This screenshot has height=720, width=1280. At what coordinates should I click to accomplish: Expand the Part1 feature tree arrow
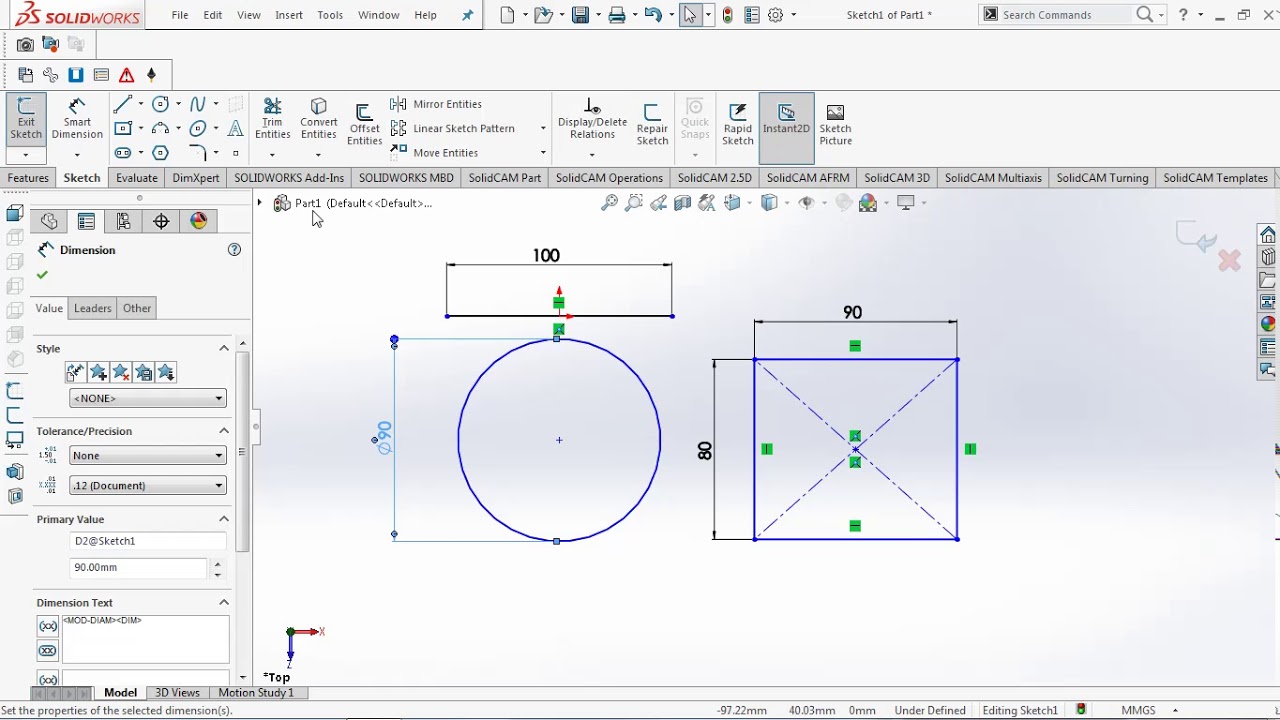tap(260, 203)
